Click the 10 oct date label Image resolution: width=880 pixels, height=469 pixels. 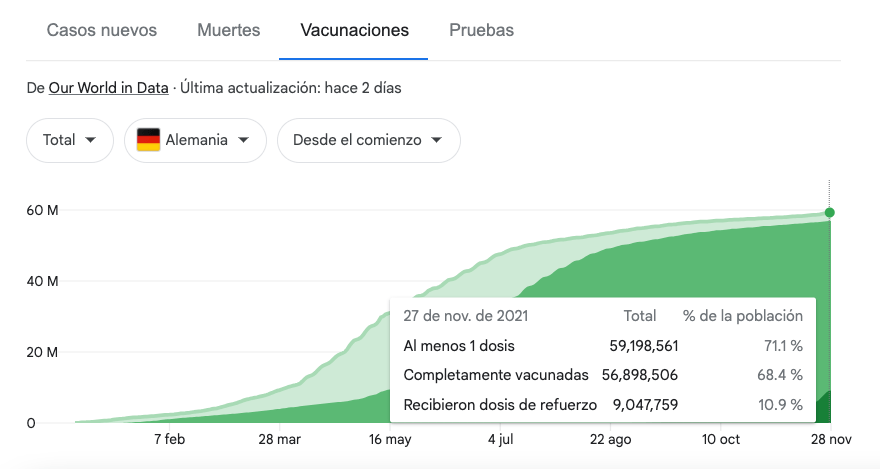[720, 440]
